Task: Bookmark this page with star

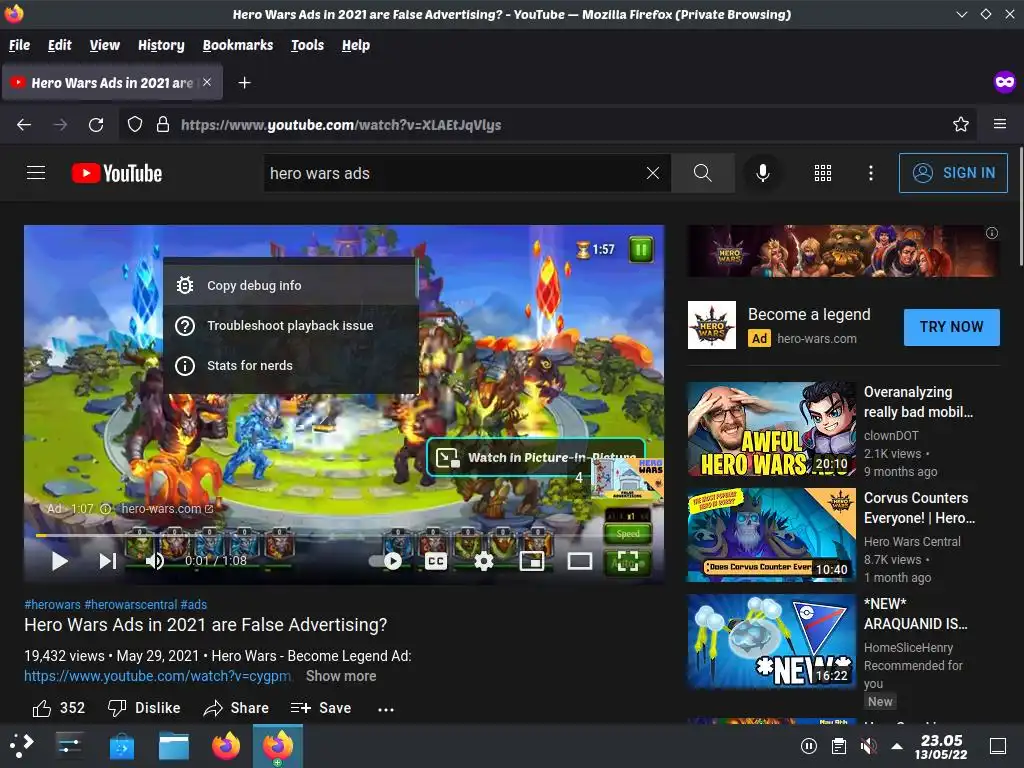Action: [961, 124]
